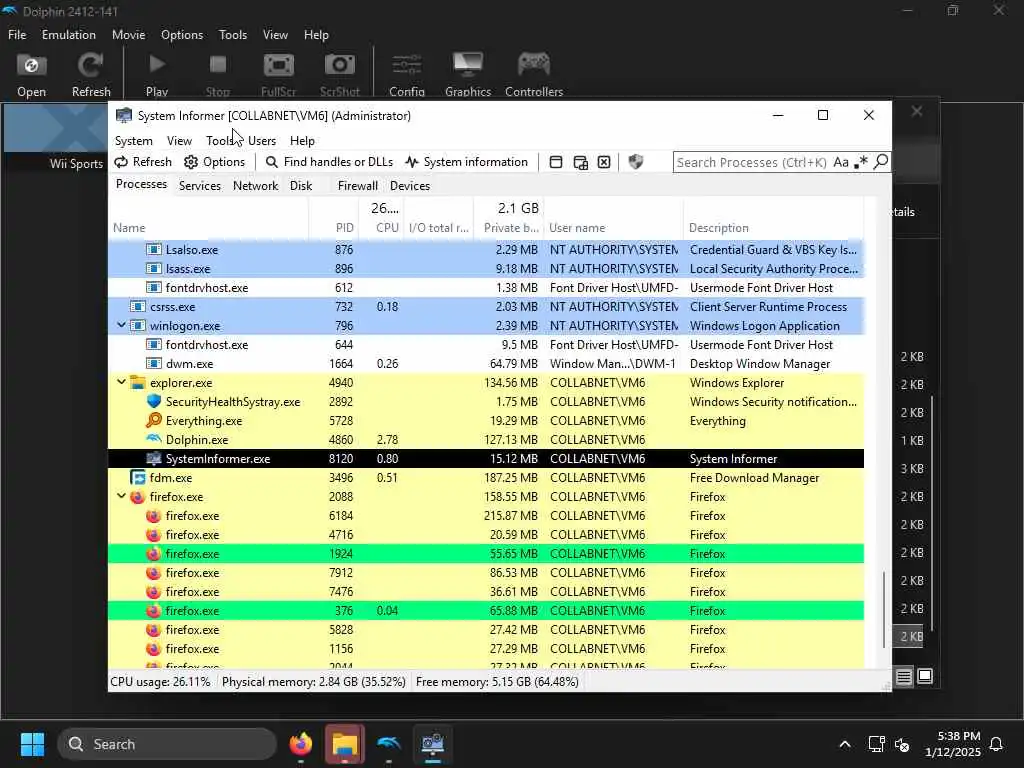Switch to the Devices tab
The width and height of the screenshot is (1024, 768).
(410, 185)
